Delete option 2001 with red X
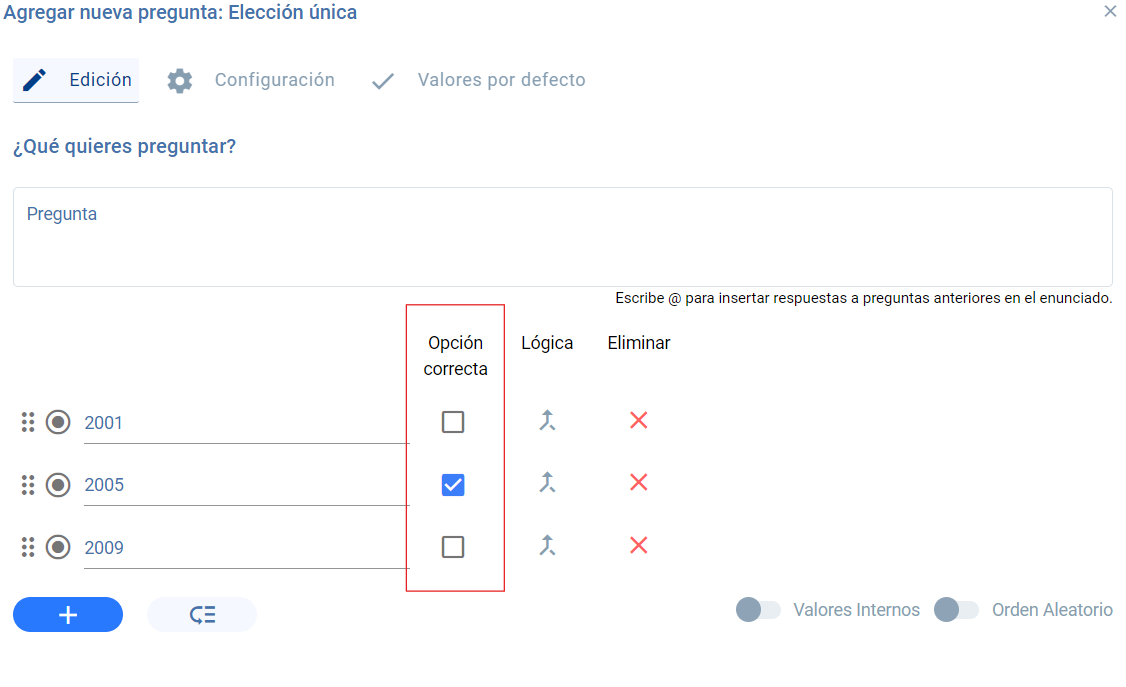The width and height of the screenshot is (1126, 687). (638, 421)
